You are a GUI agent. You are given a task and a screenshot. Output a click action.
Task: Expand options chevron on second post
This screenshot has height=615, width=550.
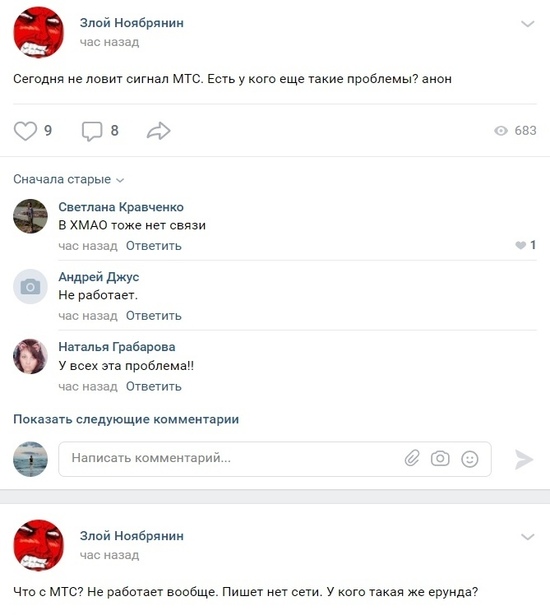click(528, 537)
